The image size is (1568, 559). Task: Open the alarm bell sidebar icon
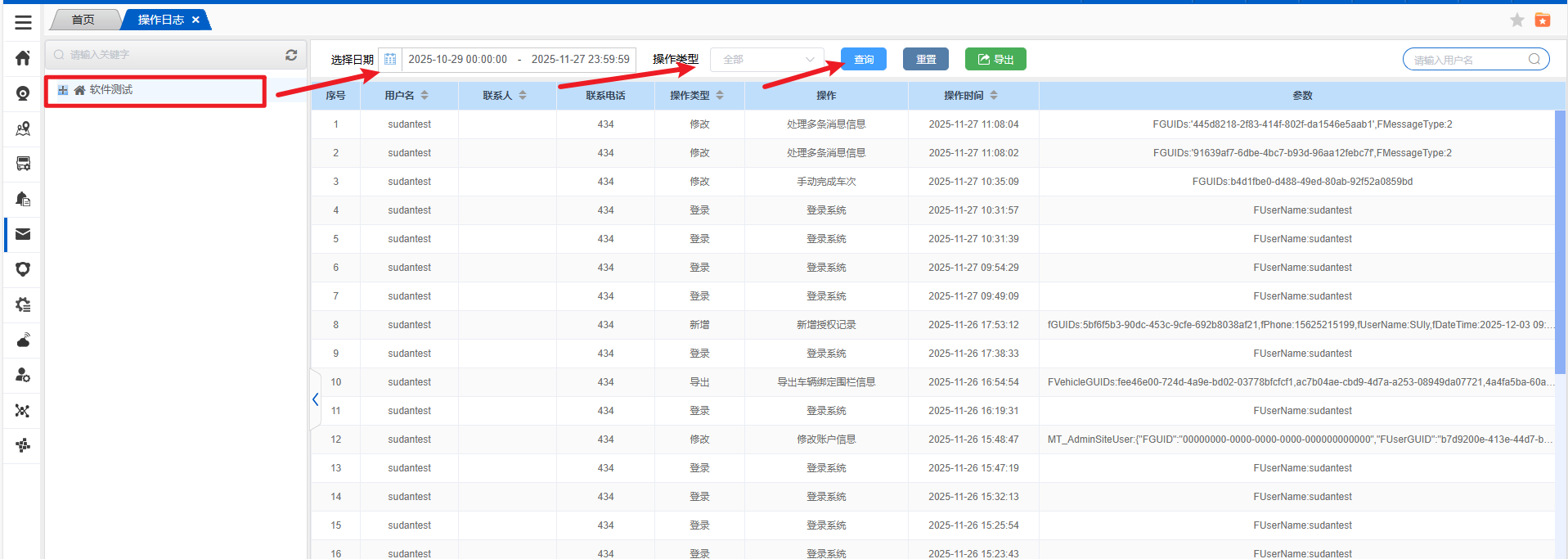coord(23,199)
